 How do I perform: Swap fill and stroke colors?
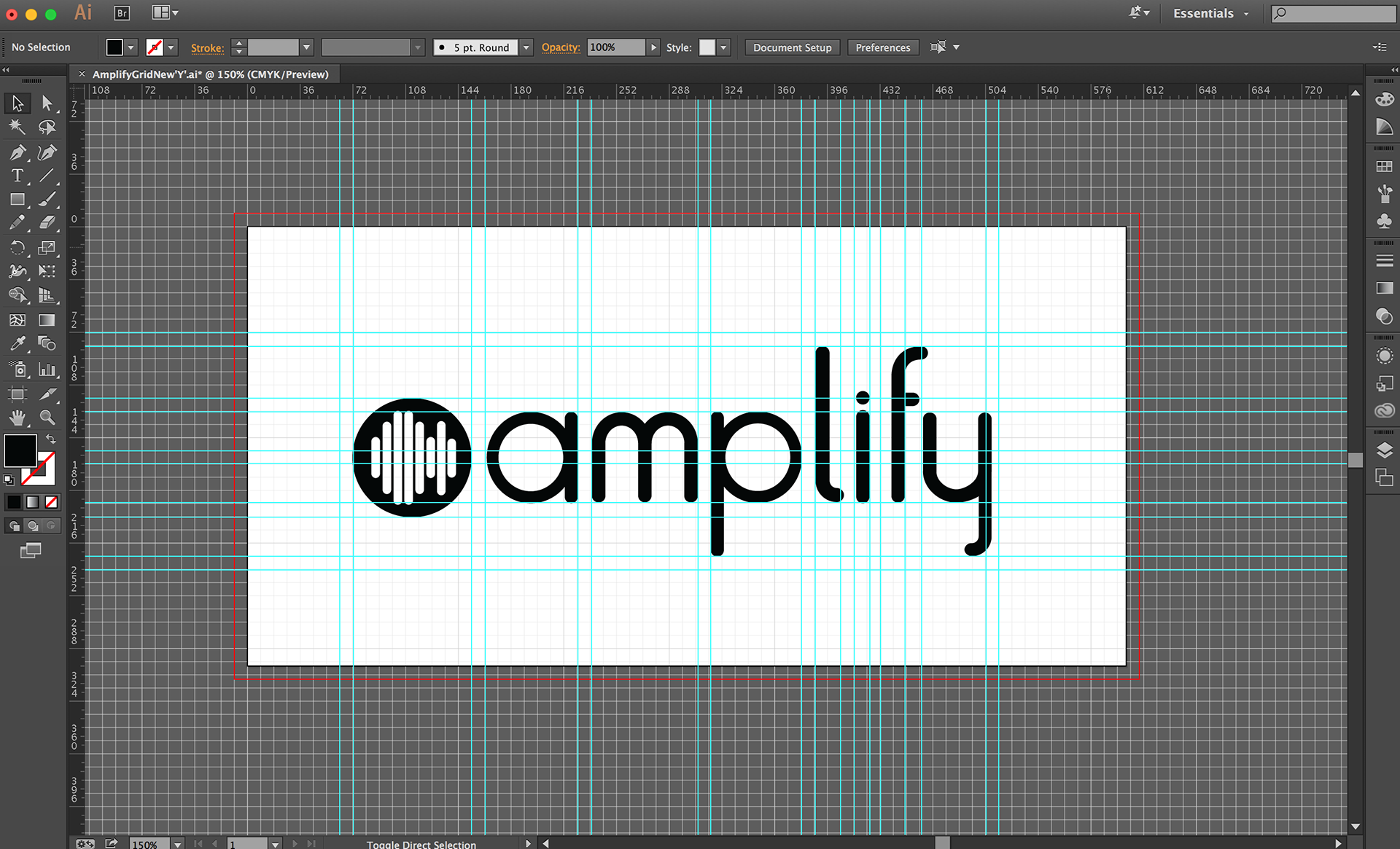(51, 439)
